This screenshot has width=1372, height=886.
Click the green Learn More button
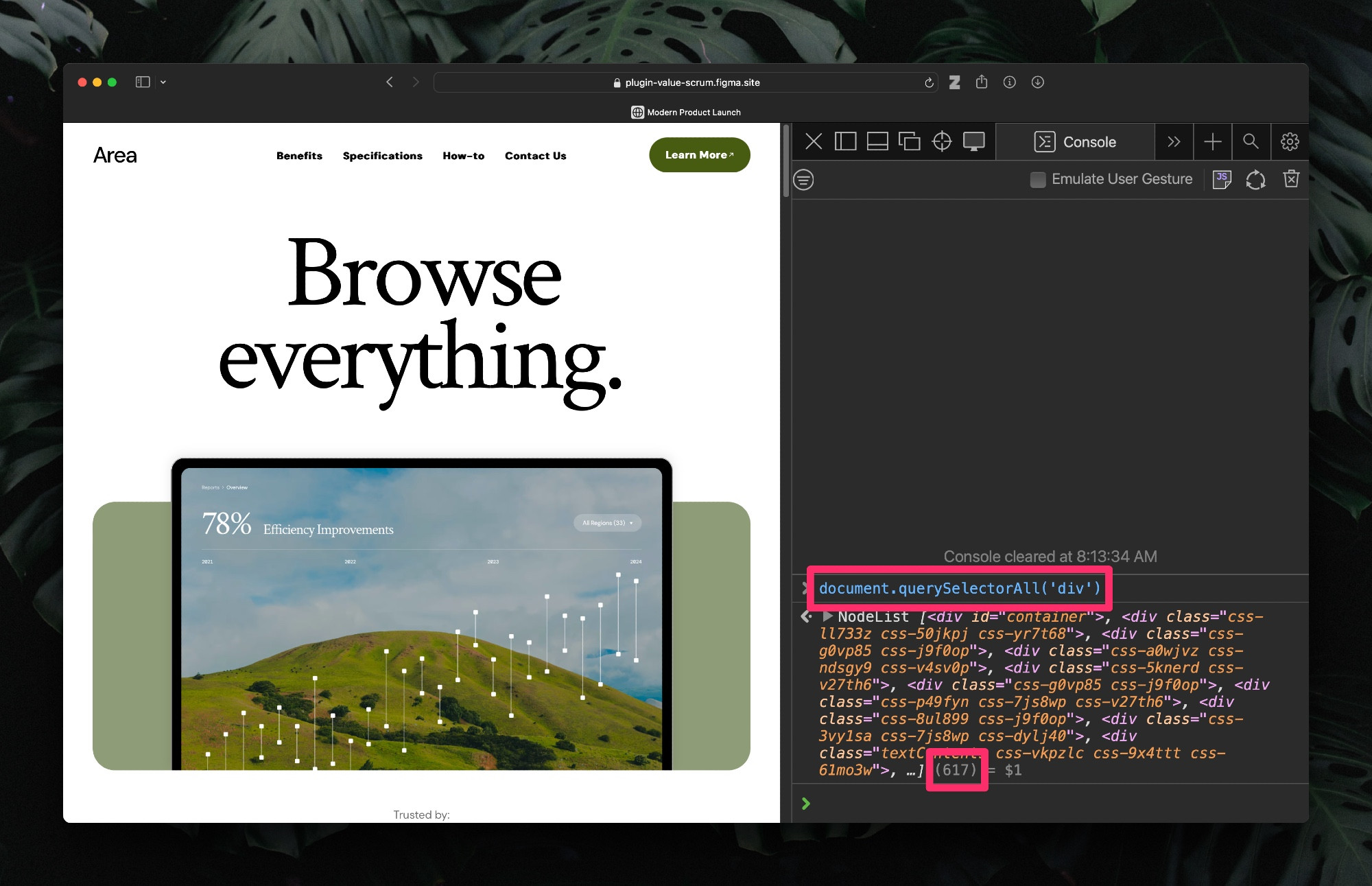click(700, 155)
